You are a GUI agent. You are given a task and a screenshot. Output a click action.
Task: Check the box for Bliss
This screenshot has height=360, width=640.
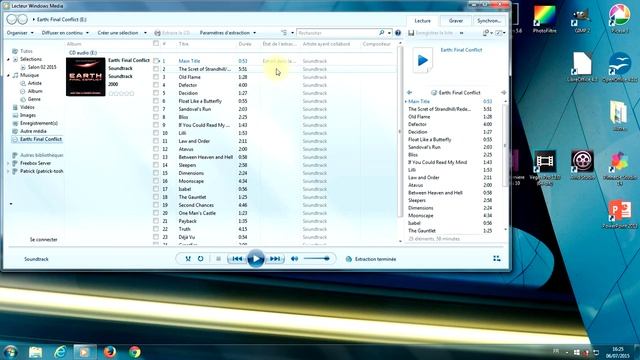(156, 117)
